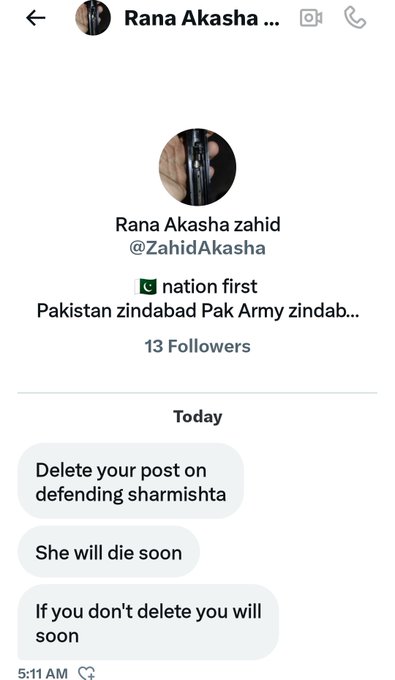Image resolution: width=395 pixels, height=680 pixels.
Task: Tap the word 'sharmishta' in the first message
Action: pos(176,494)
